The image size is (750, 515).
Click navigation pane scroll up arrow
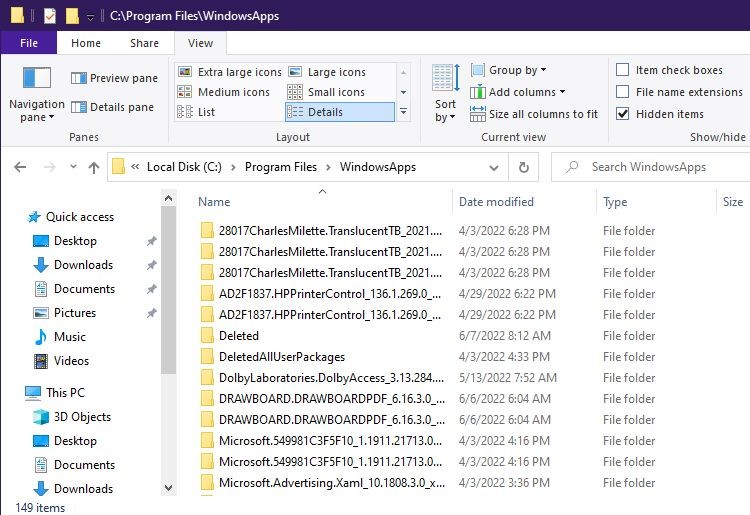168,198
